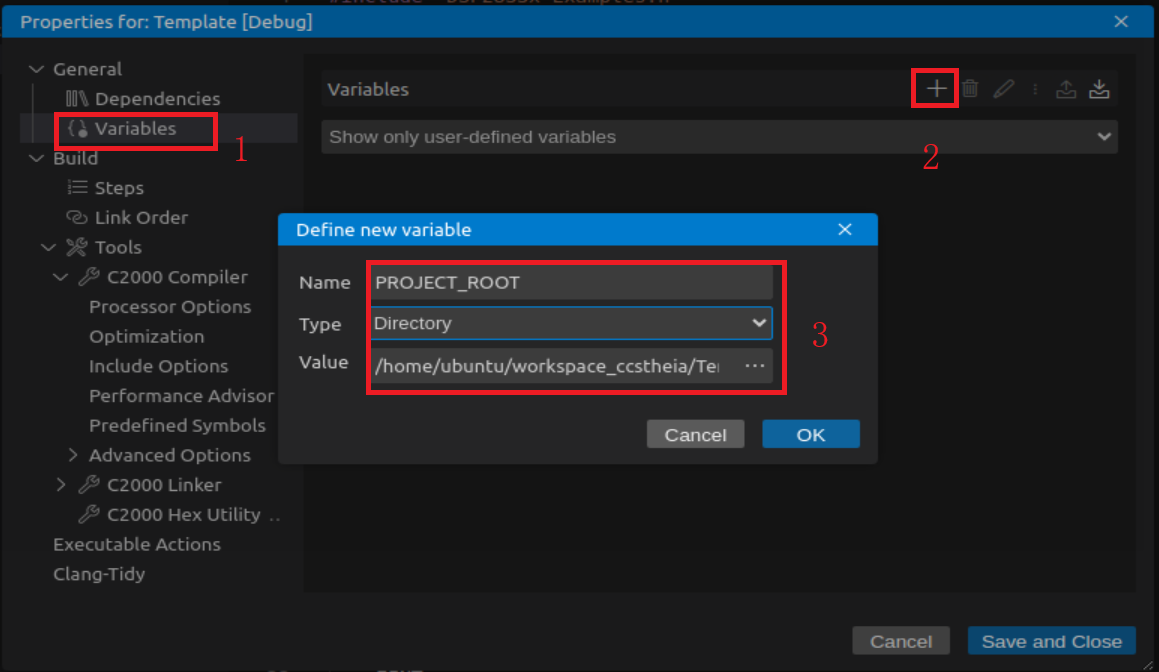1159x672 pixels.
Task: Expand the C2000 Linker node
Action: (x=61, y=485)
